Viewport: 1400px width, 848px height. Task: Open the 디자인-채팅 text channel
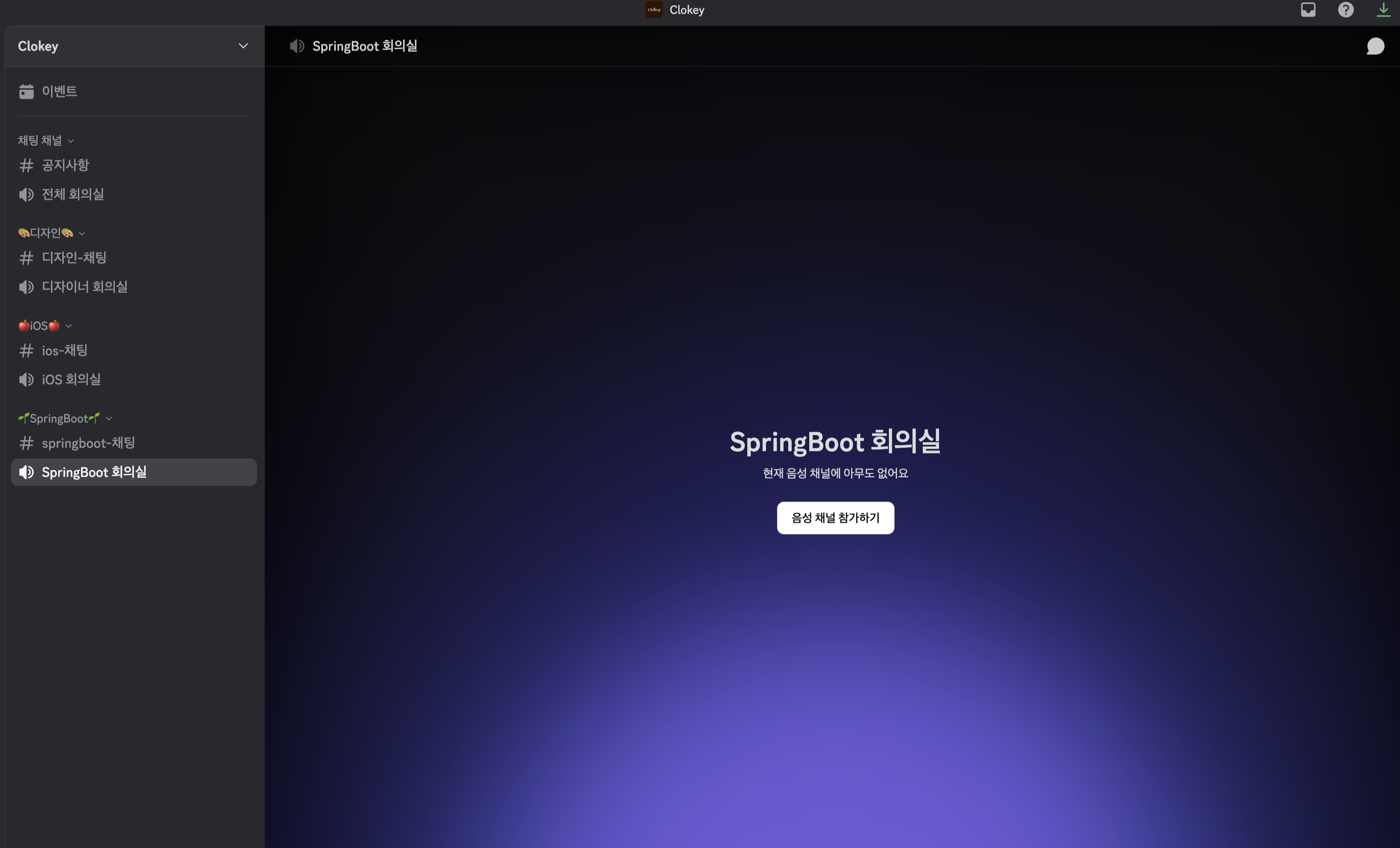[x=75, y=258]
